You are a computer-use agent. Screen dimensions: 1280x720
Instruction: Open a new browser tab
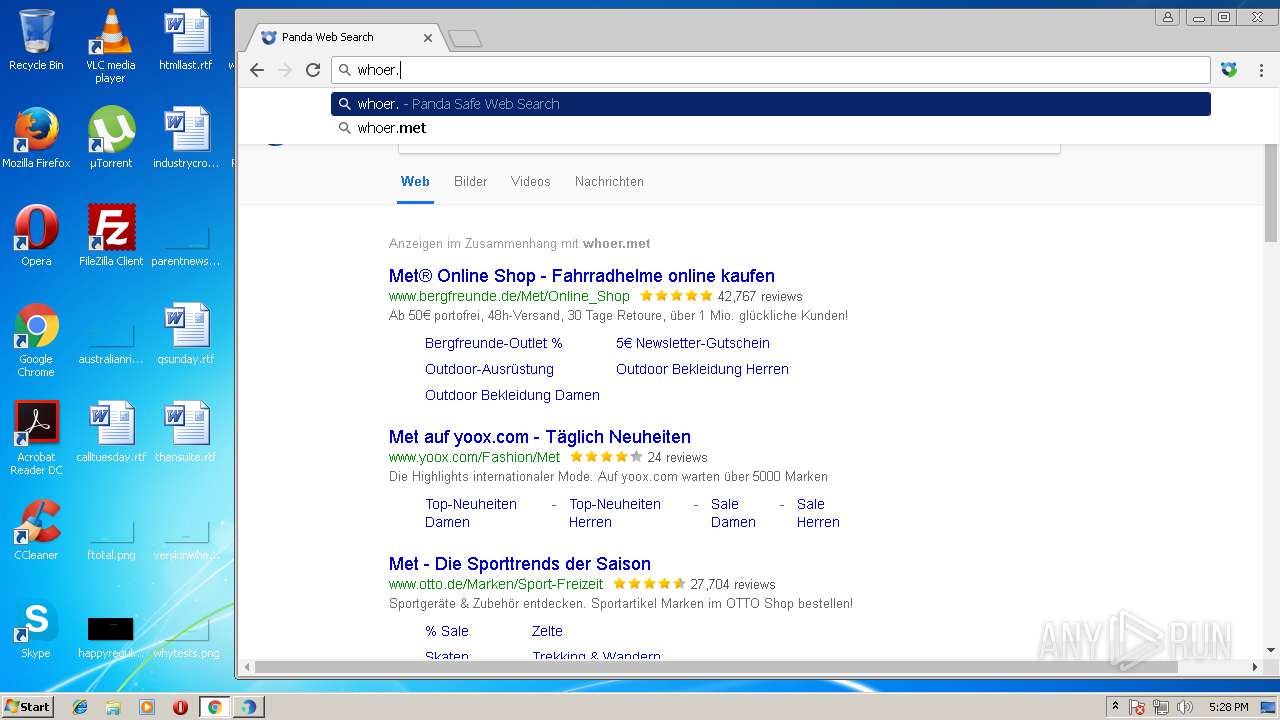[x=465, y=38]
